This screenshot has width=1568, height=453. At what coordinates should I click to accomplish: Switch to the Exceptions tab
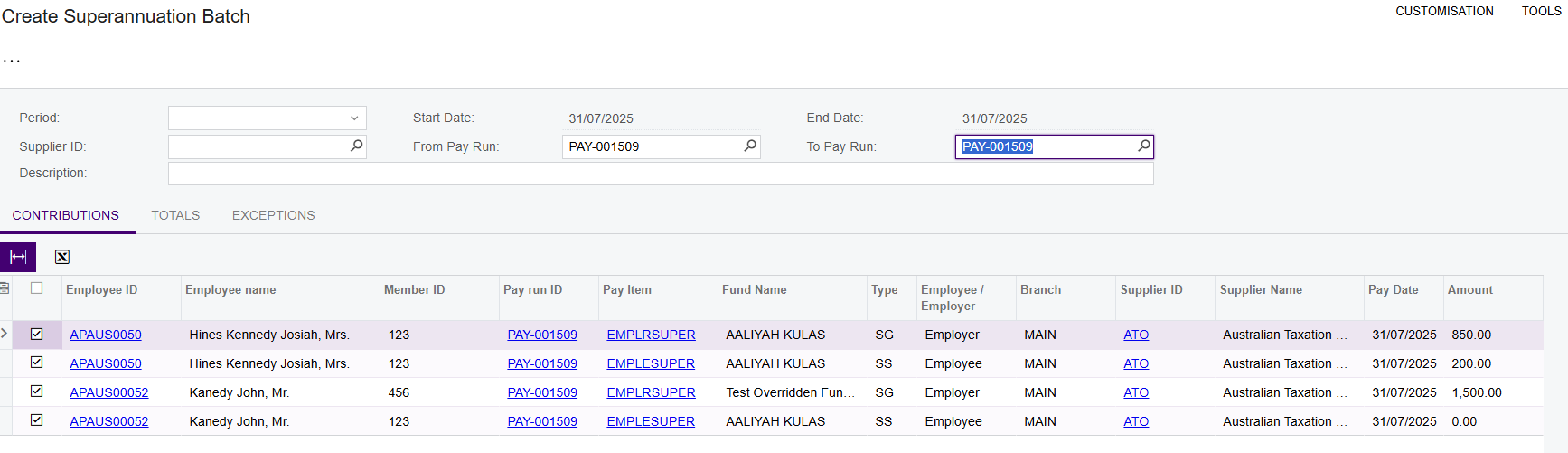(273, 215)
